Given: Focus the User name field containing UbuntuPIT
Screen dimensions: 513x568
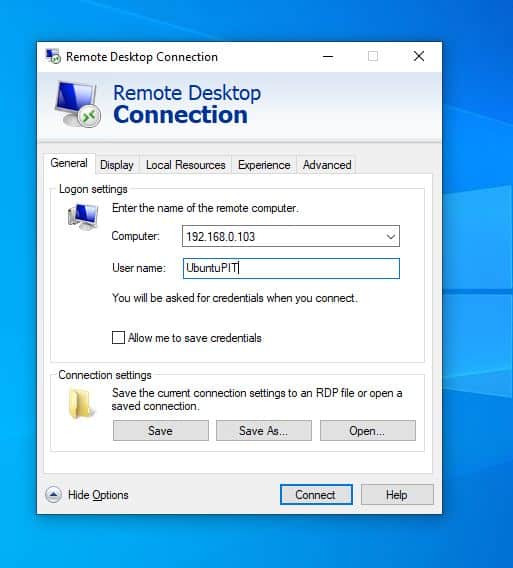Looking at the screenshot, I should [x=291, y=268].
